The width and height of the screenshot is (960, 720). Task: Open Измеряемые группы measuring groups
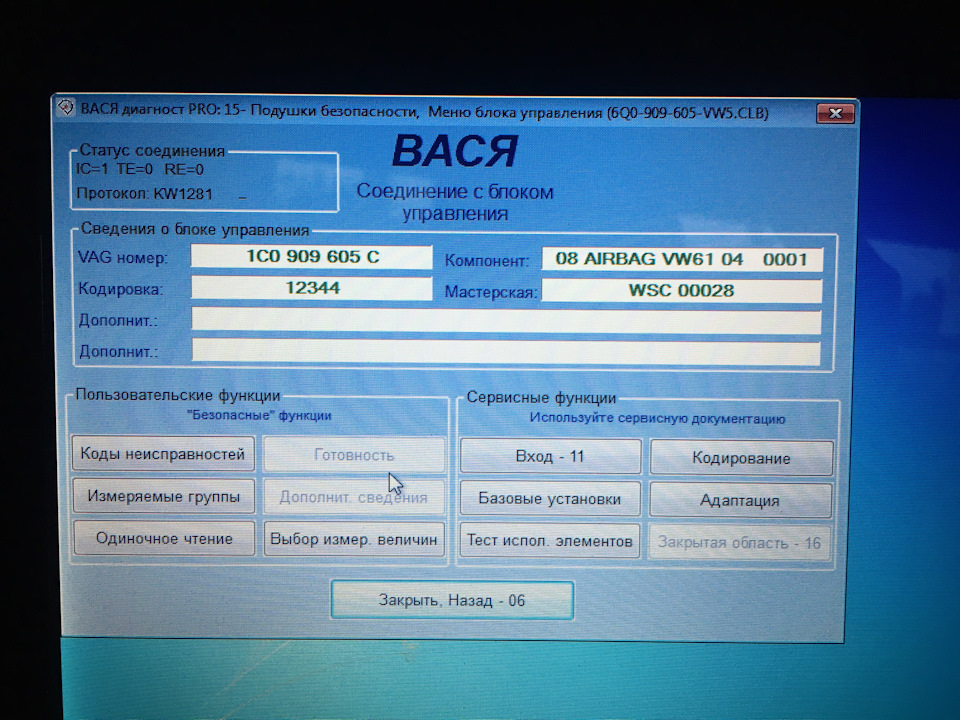pos(163,496)
